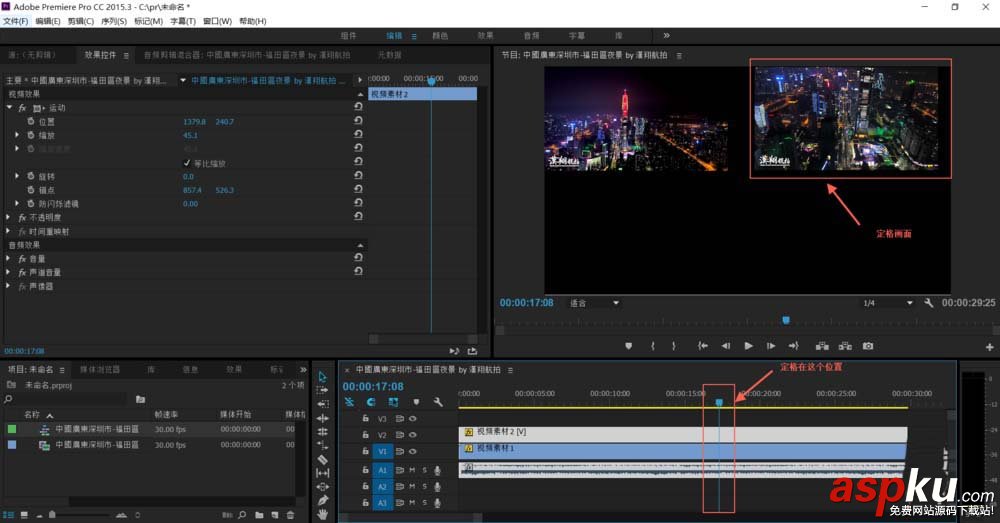Viewport: 1000px width, 523px height.
Task: Select the Pen tool in the tools panel
Action: pyautogui.click(x=322, y=499)
